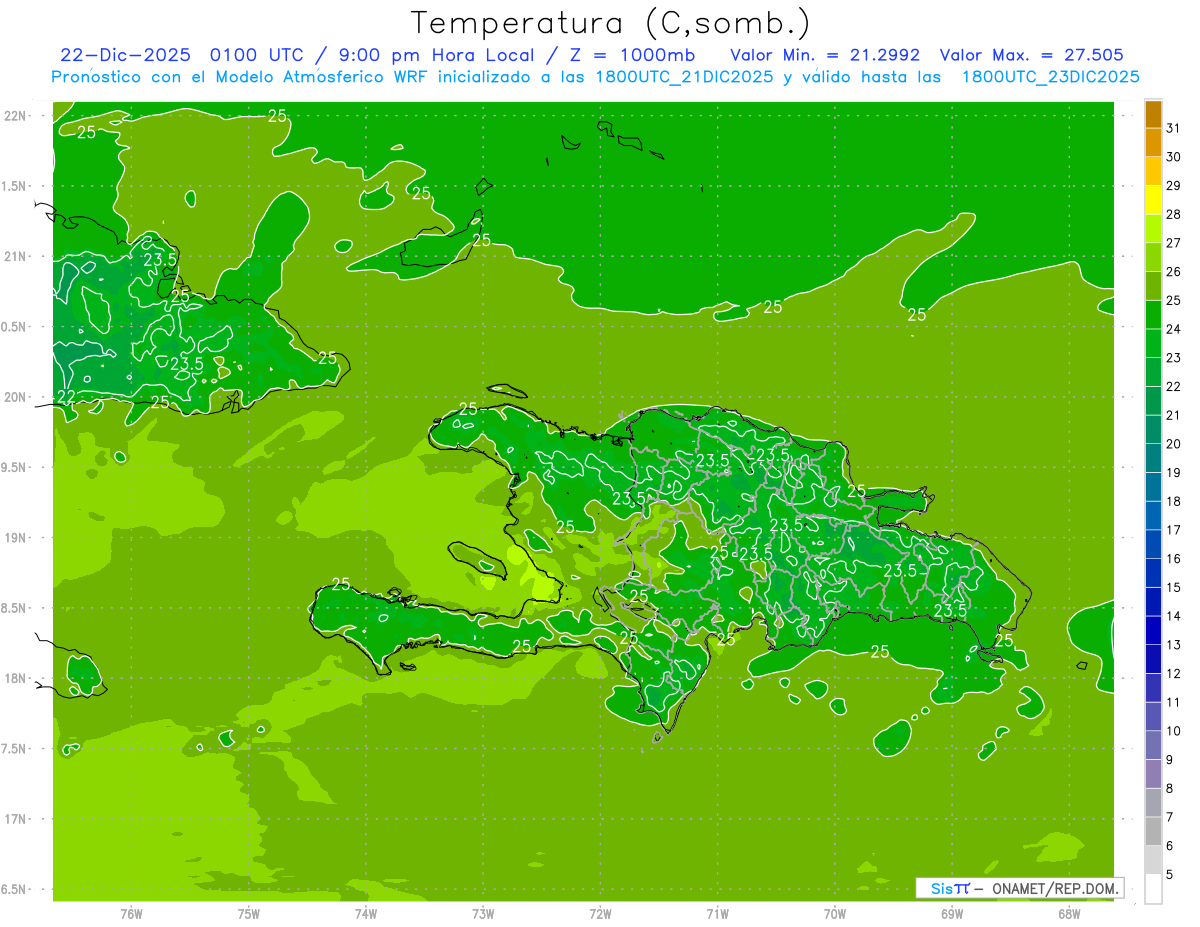Pick the dark blue swatch between 13 and 14

point(1153,630)
